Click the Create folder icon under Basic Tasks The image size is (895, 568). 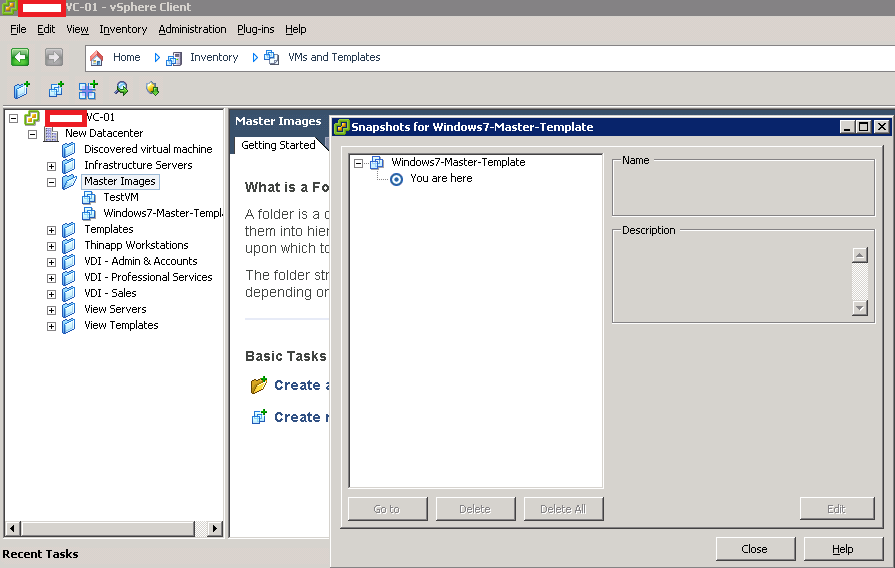tap(259, 385)
